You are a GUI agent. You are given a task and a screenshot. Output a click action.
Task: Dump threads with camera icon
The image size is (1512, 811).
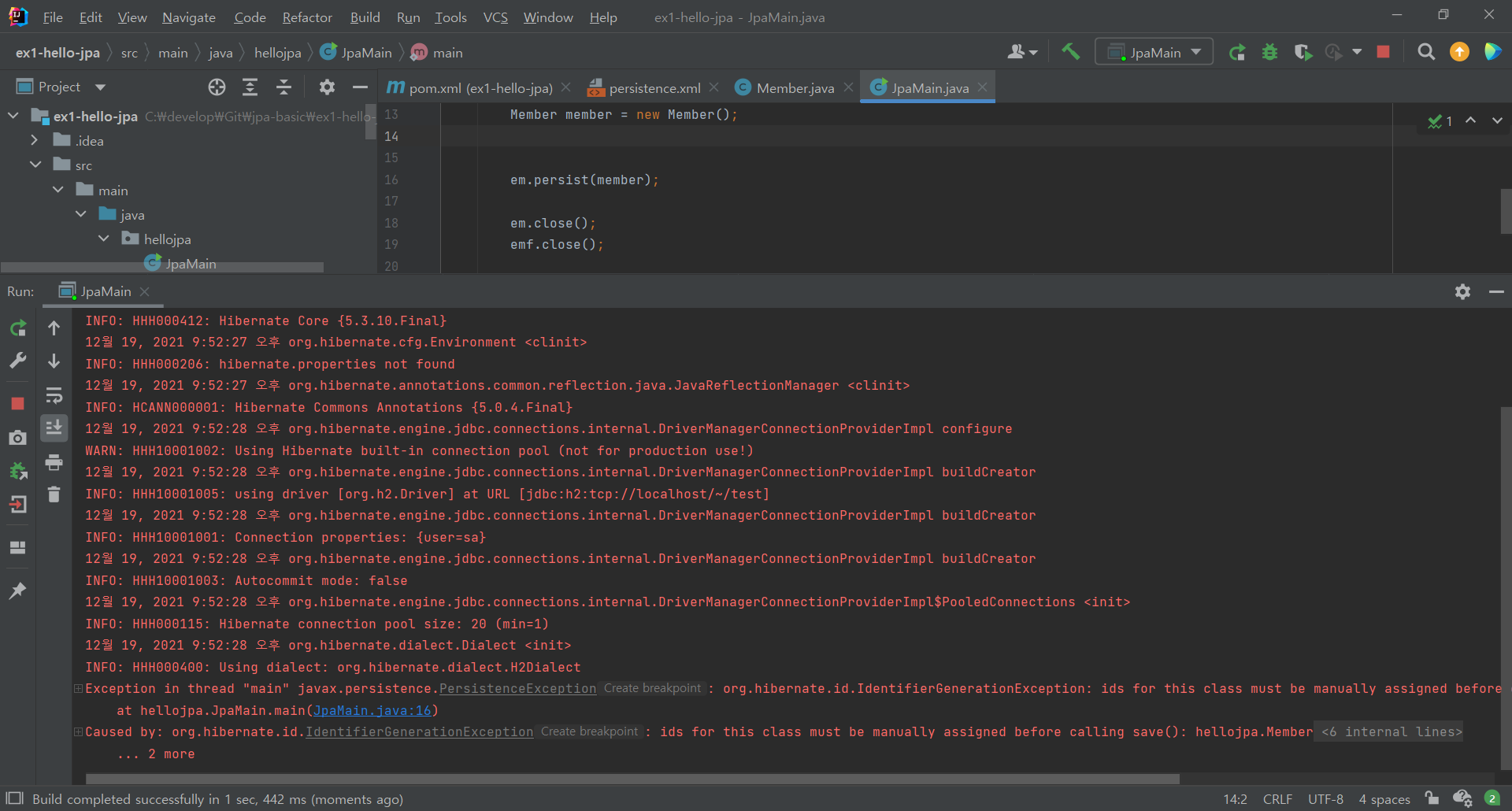point(17,437)
